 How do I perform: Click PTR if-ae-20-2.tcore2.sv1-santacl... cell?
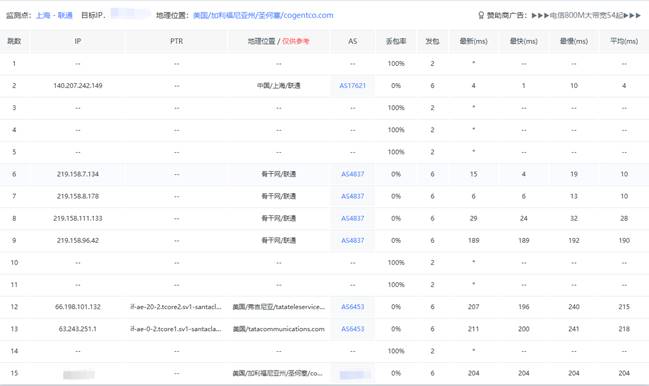click(x=176, y=307)
